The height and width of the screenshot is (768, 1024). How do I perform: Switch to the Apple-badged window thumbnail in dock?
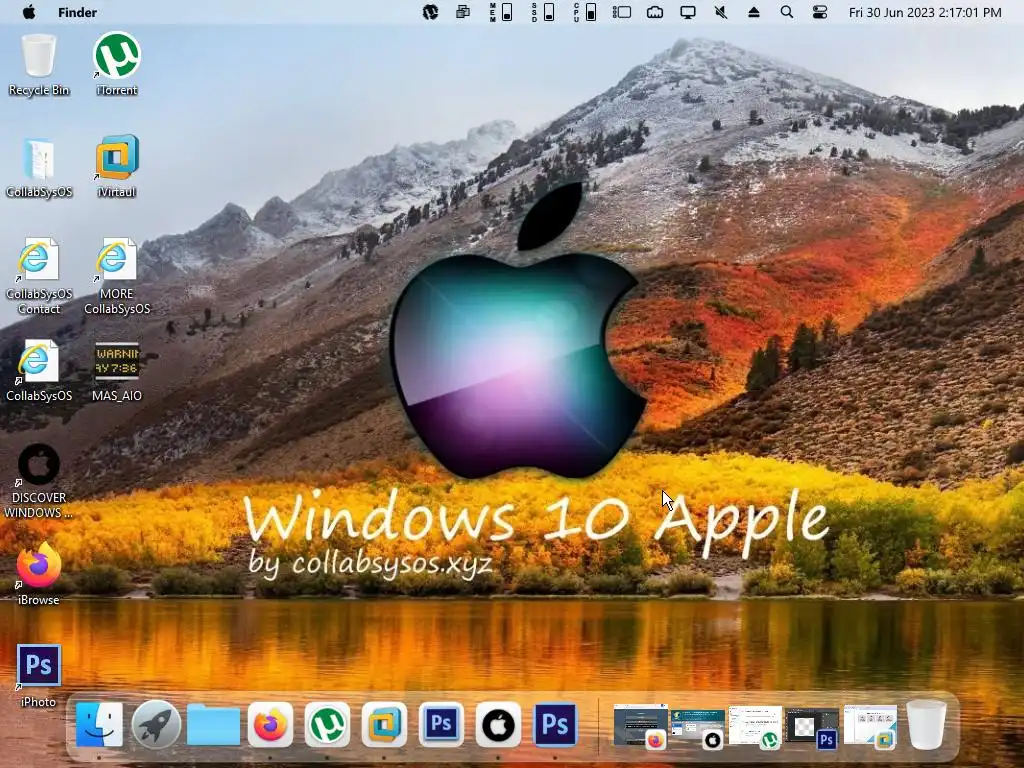(x=697, y=727)
